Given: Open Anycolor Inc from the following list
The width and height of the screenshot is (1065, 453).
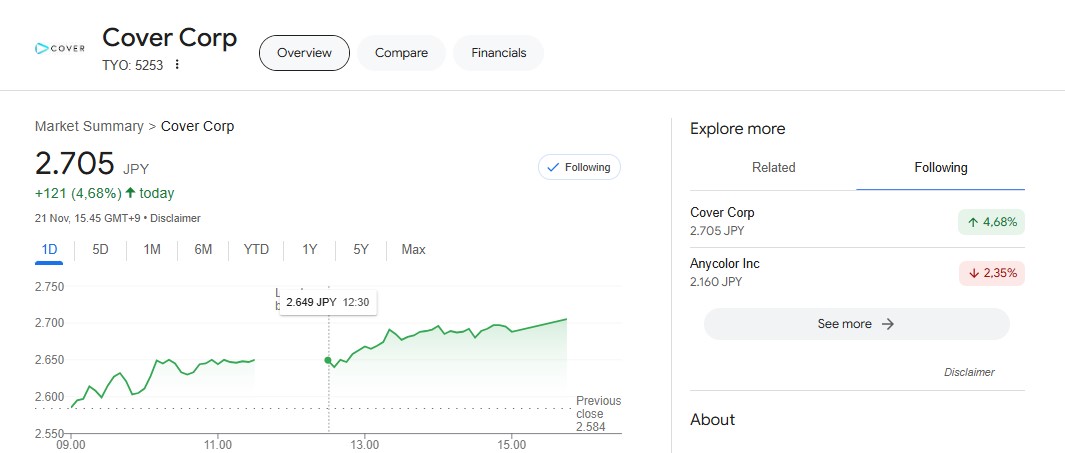Looking at the screenshot, I should [725, 264].
